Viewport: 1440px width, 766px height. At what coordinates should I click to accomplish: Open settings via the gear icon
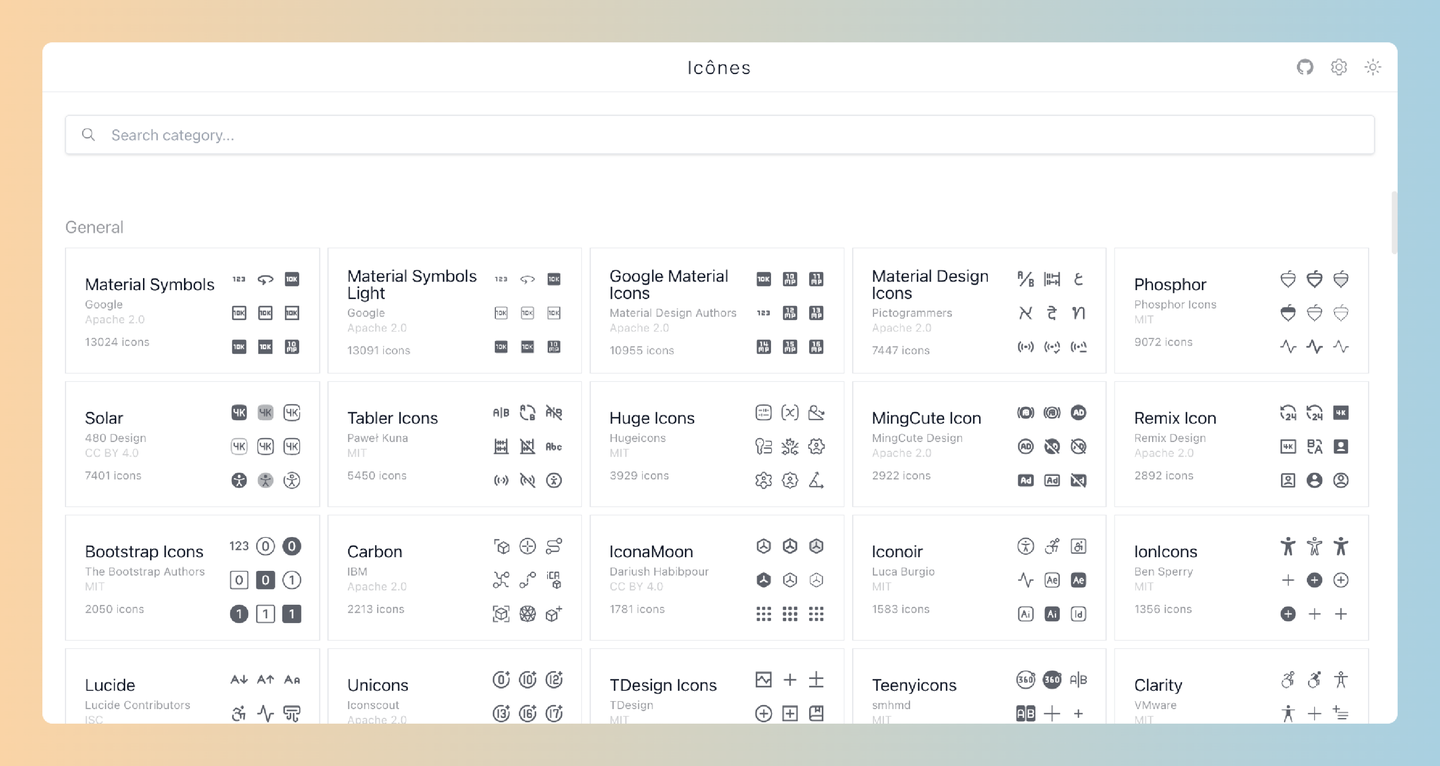1339,67
